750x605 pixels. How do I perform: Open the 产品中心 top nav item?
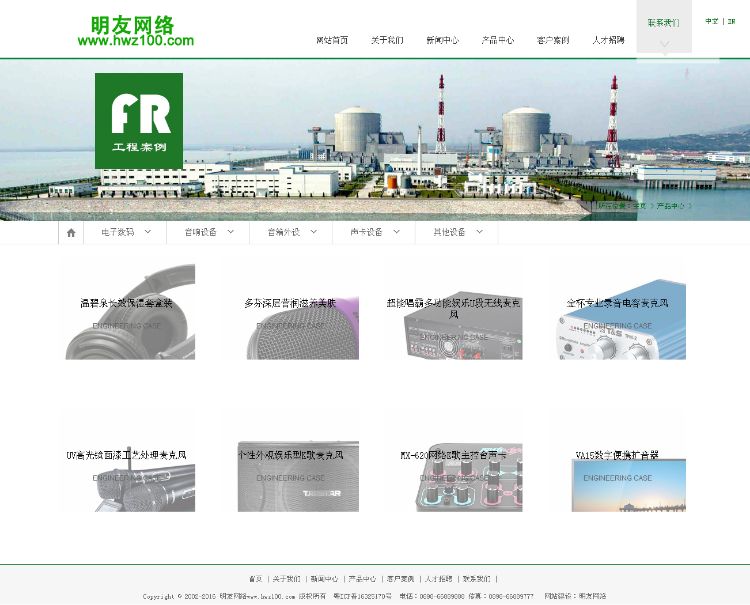(x=498, y=40)
